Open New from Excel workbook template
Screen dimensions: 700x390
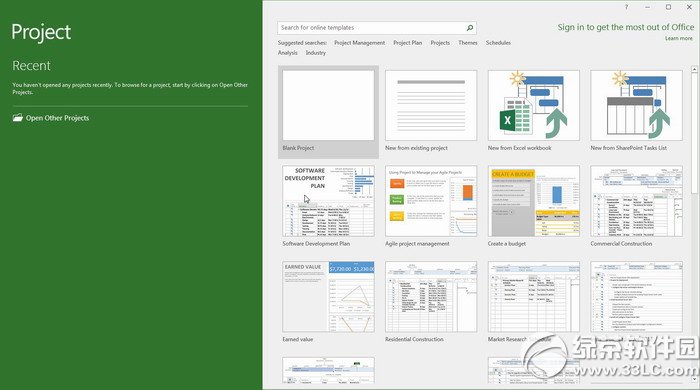click(x=534, y=105)
